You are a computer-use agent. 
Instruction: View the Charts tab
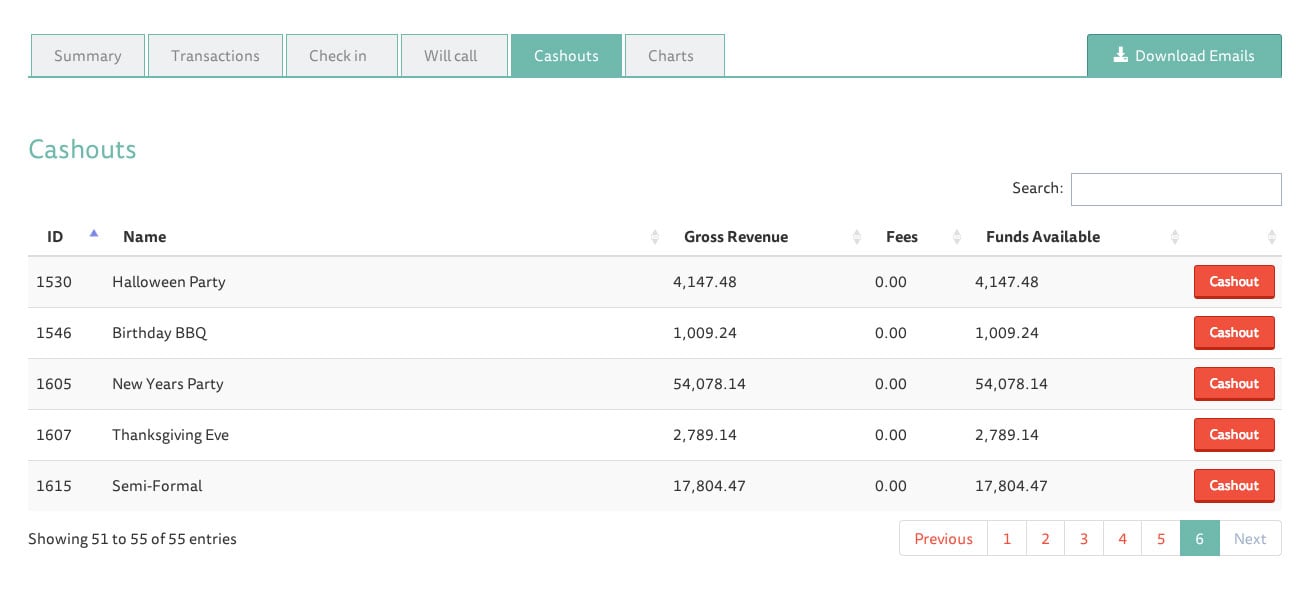tap(670, 56)
